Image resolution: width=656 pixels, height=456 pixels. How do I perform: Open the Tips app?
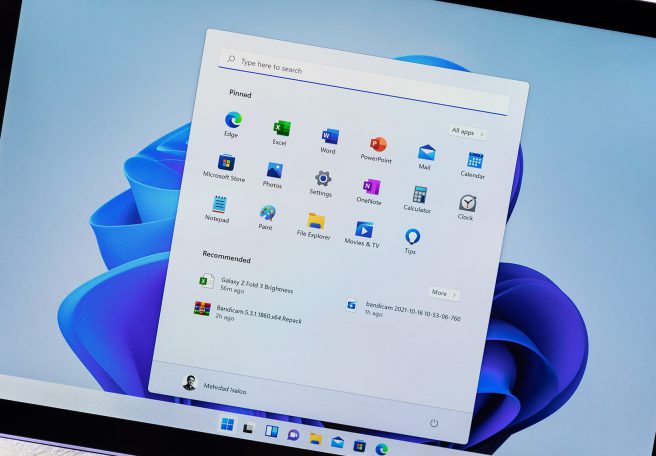pos(411,241)
